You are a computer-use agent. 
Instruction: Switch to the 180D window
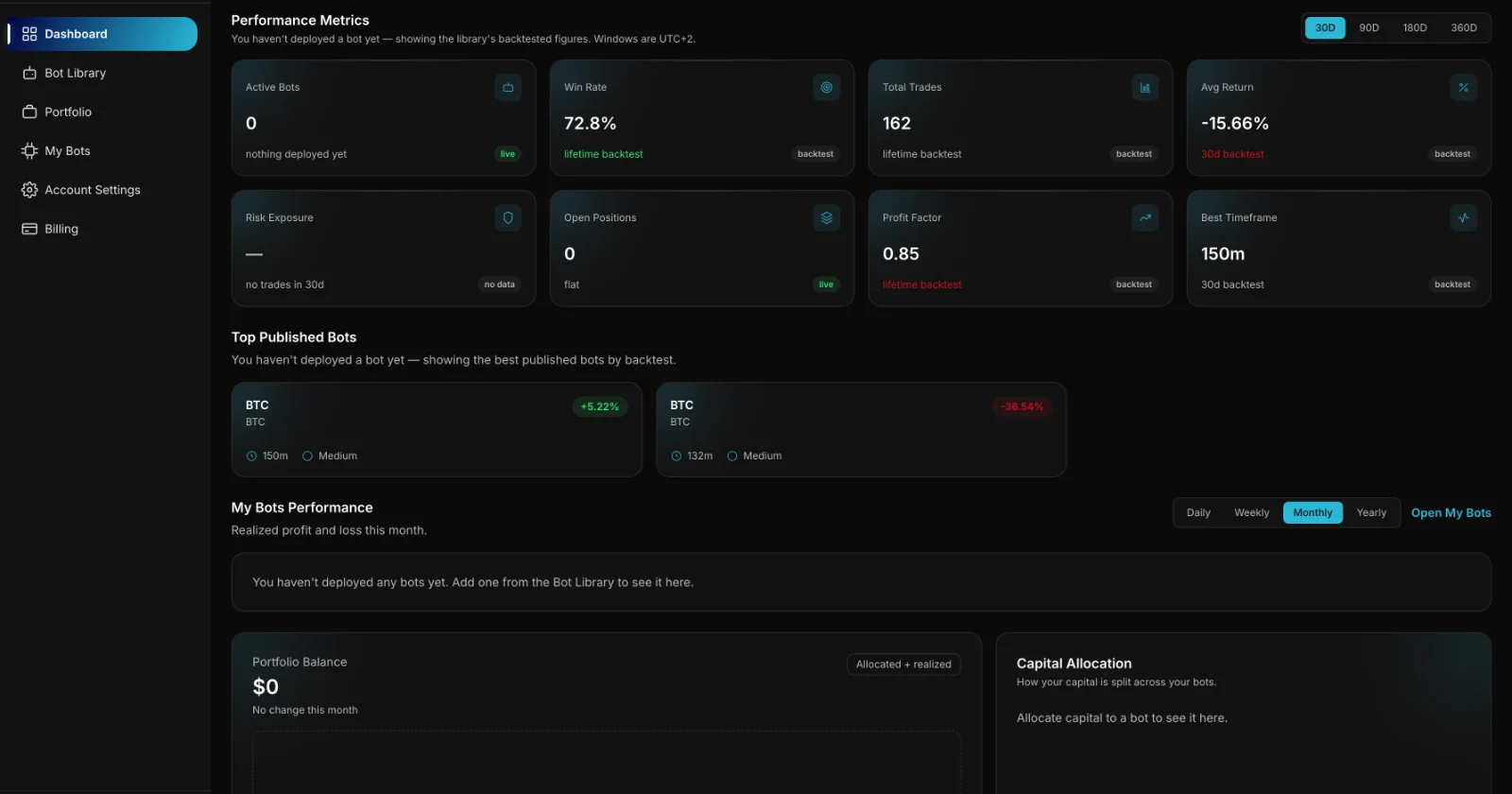click(x=1415, y=27)
